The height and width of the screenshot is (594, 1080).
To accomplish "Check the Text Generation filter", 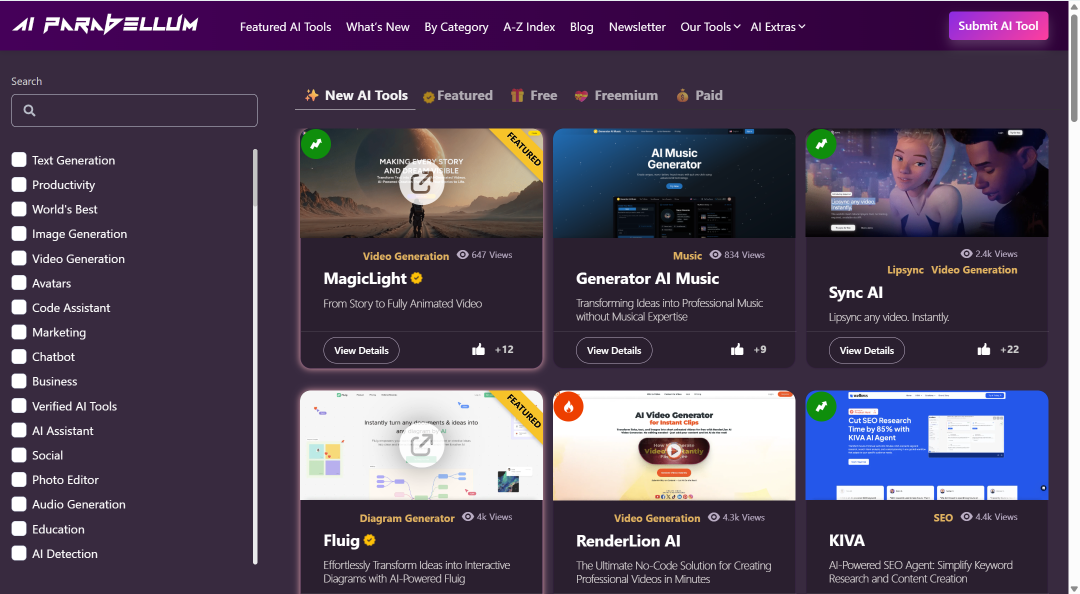I will pos(19,160).
